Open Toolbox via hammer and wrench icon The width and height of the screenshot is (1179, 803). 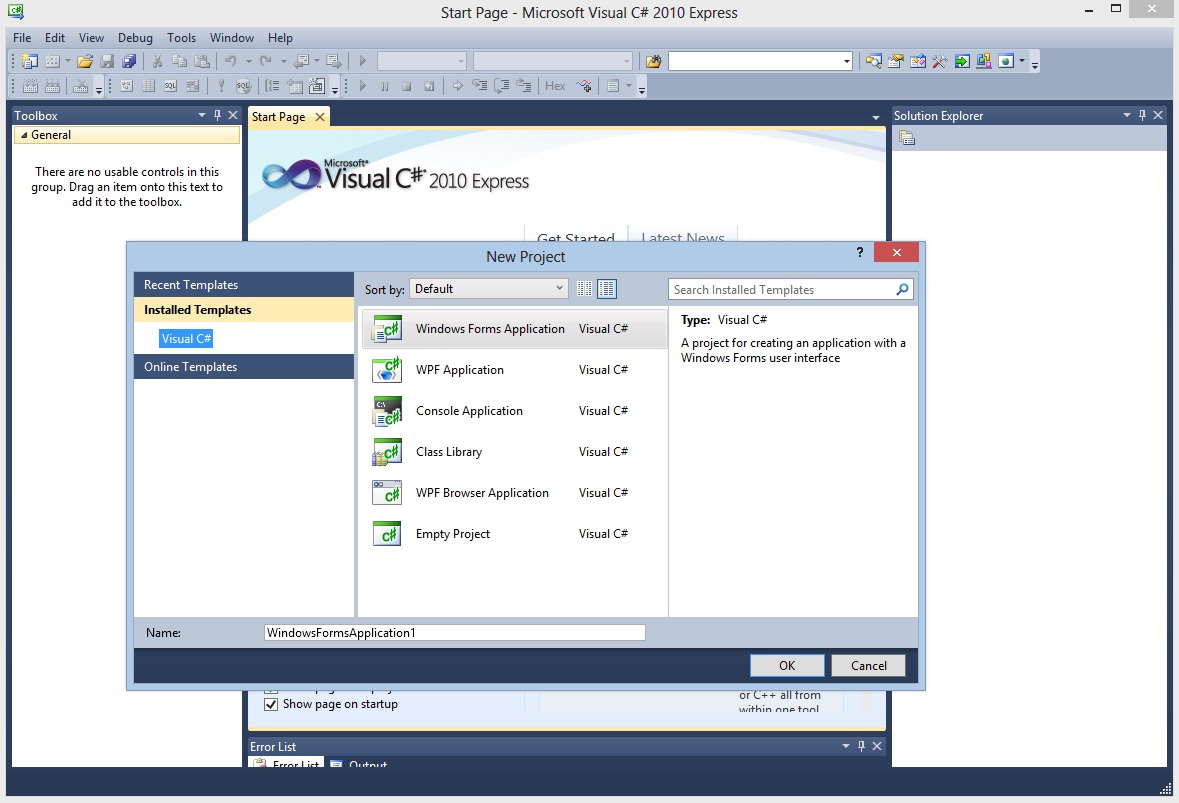(x=939, y=62)
